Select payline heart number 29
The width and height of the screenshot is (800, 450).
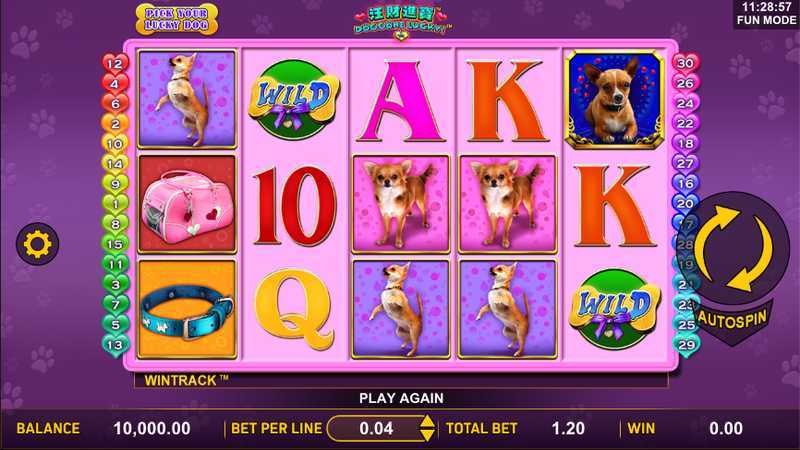[x=686, y=344]
